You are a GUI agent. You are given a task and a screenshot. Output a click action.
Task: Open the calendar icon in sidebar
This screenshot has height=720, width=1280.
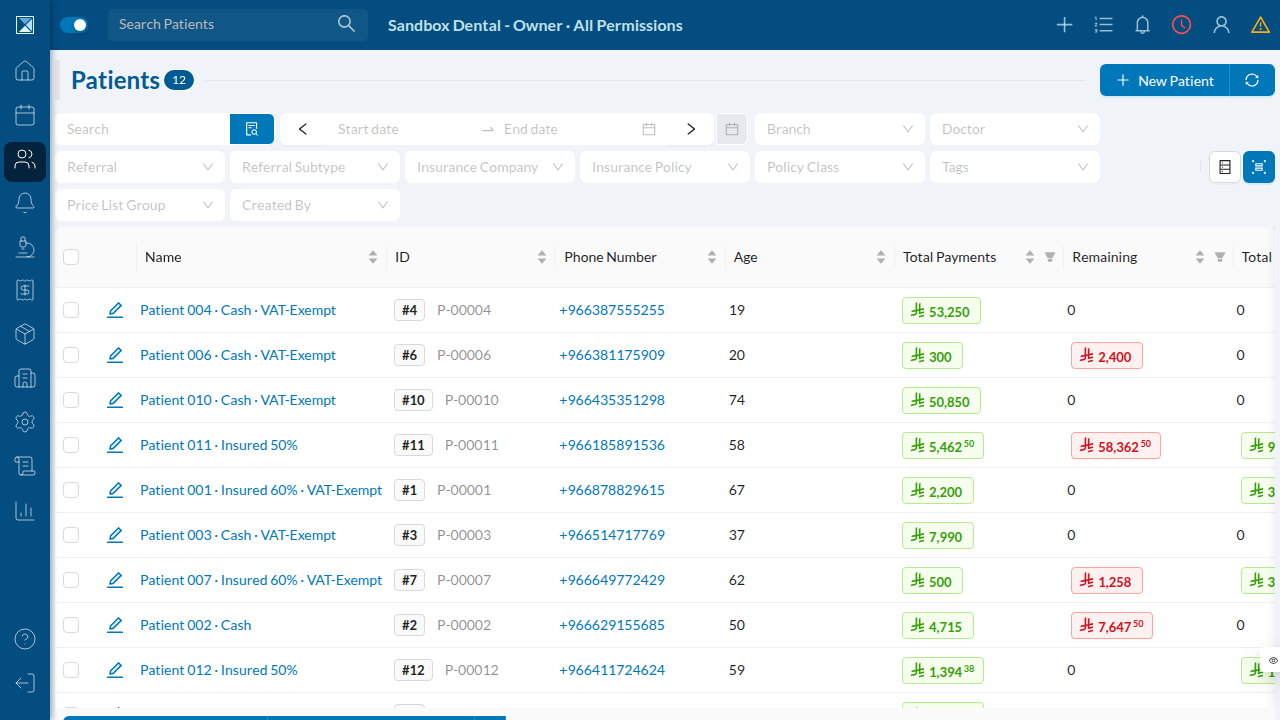(25, 115)
